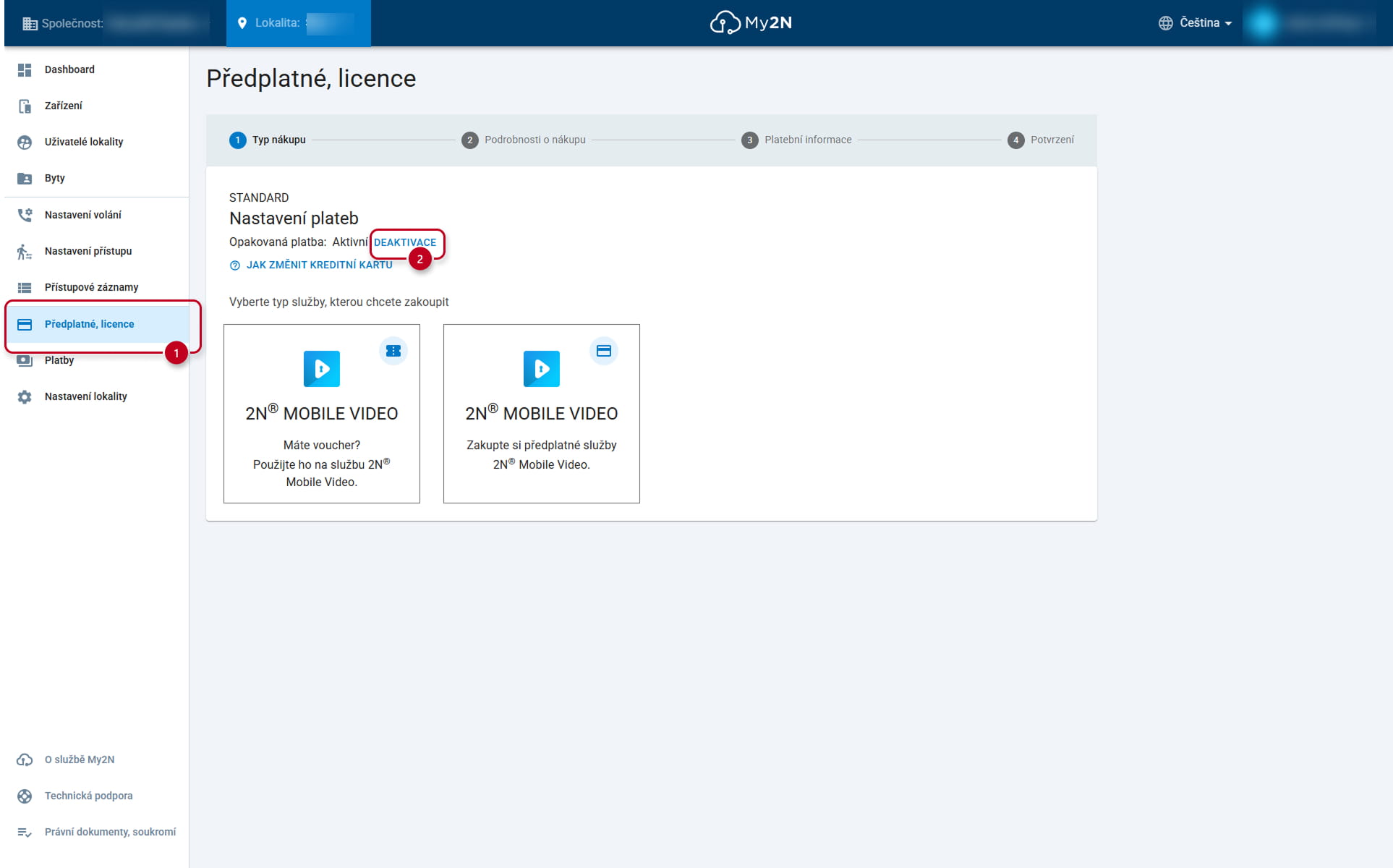Open Zařízení menu item
Image resolution: width=1393 pixels, height=868 pixels.
[97, 106]
